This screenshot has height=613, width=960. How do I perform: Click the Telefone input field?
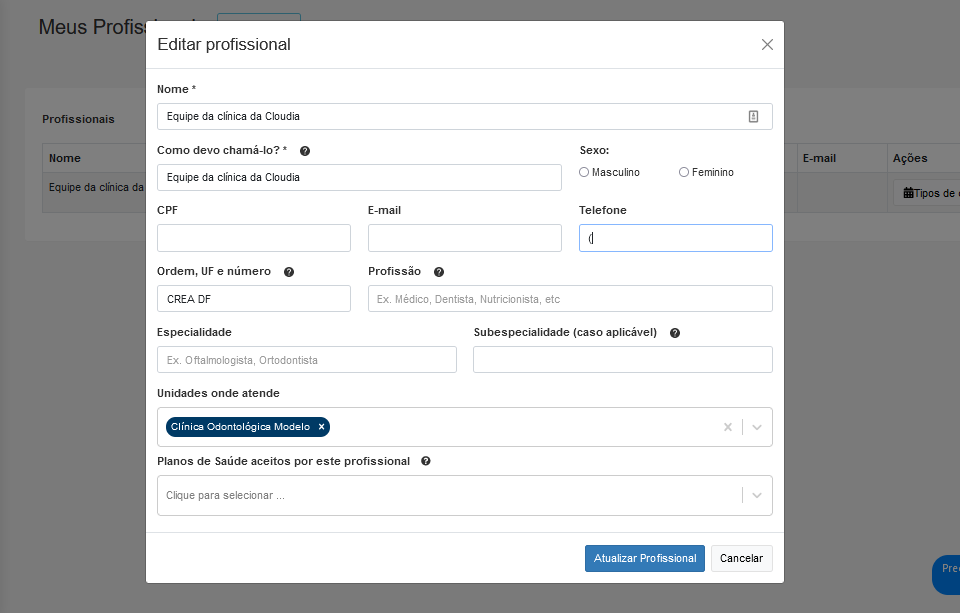pyautogui.click(x=676, y=238)
